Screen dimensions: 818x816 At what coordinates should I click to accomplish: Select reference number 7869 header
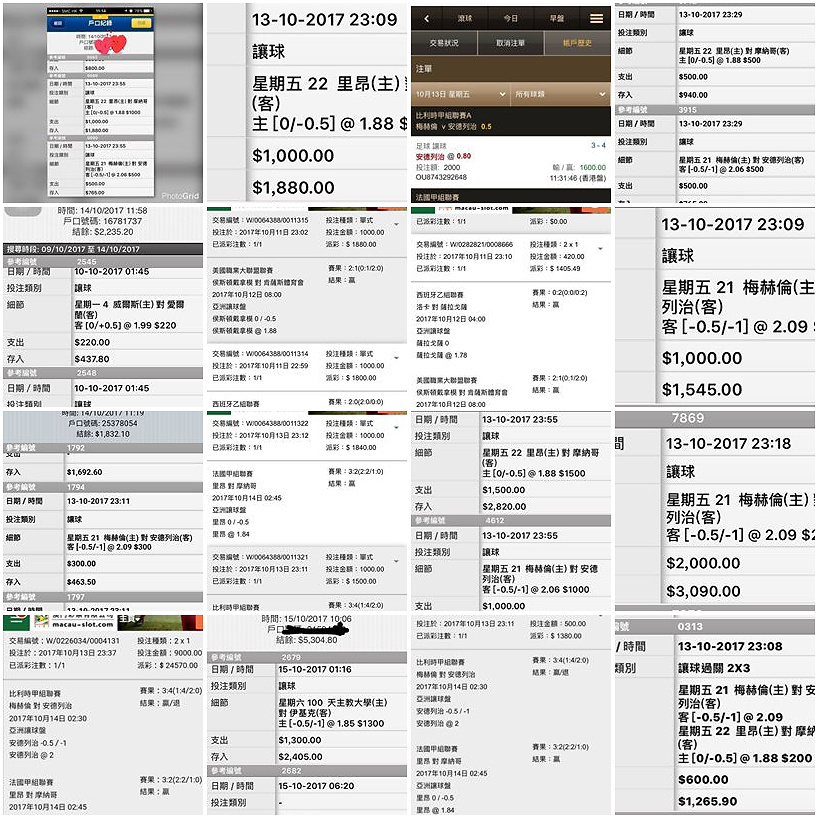pos(715,418)
